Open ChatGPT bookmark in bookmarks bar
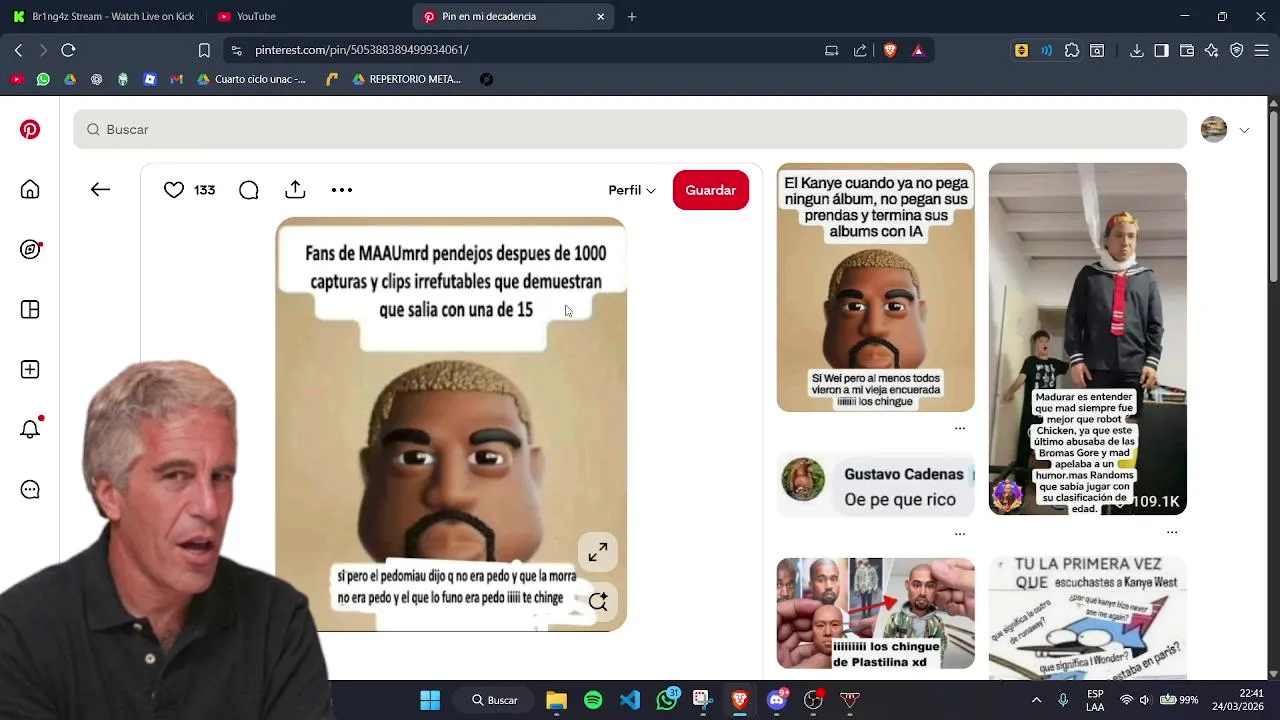Screen dimensions: 1280x720 coord(96,79)
